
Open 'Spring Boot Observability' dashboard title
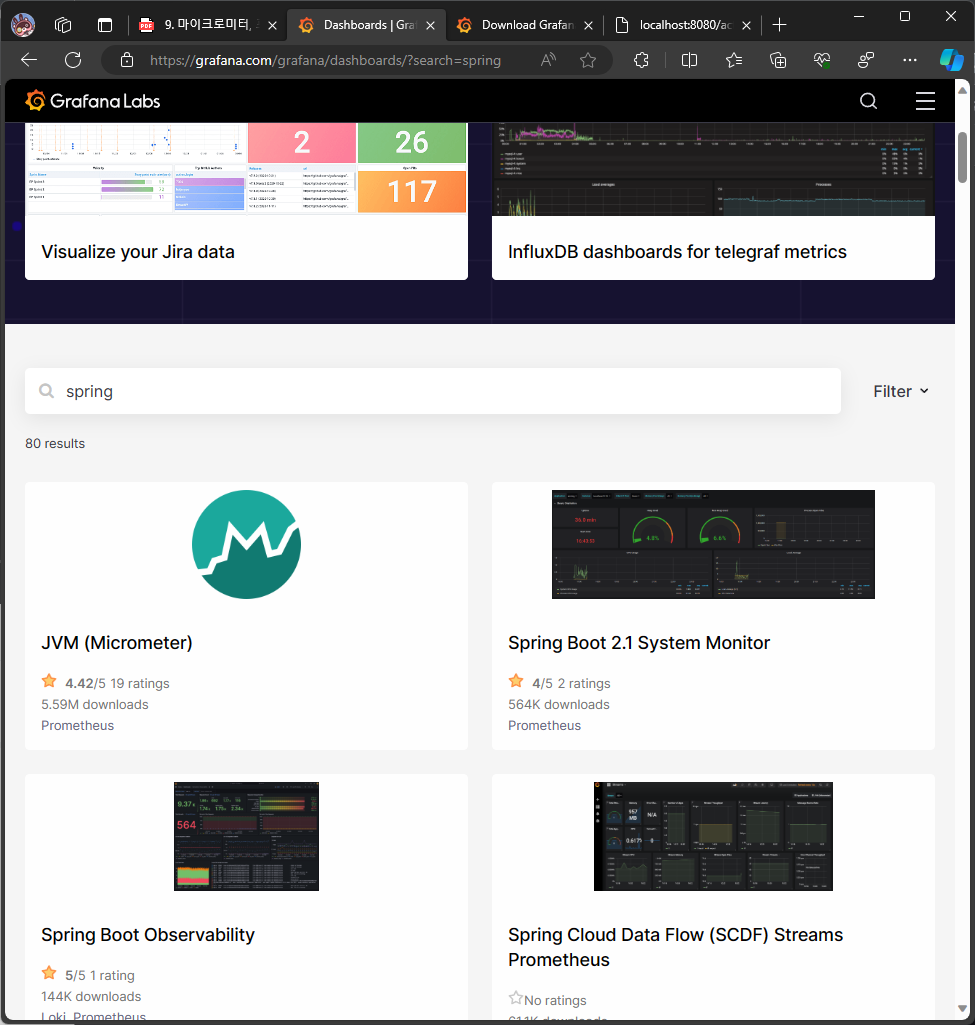pos(148,935)
